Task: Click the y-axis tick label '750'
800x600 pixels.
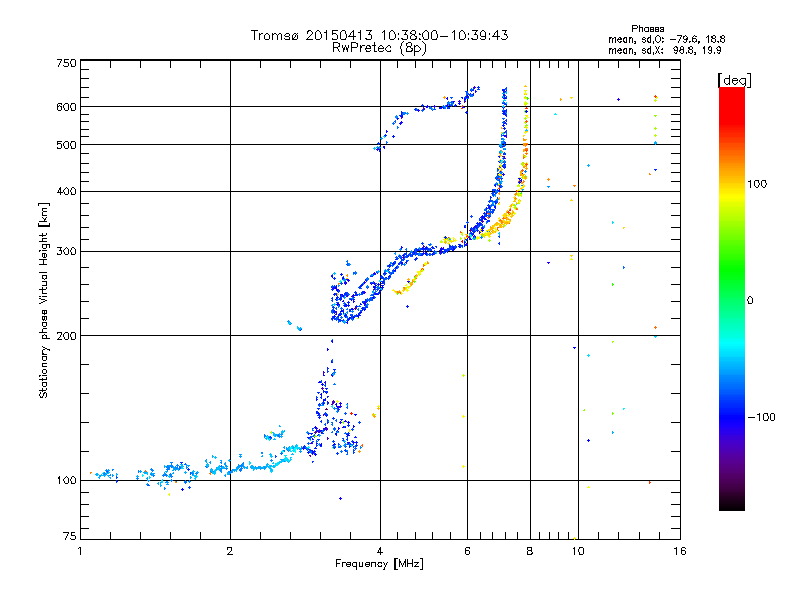Action: (x=66, y=63)
